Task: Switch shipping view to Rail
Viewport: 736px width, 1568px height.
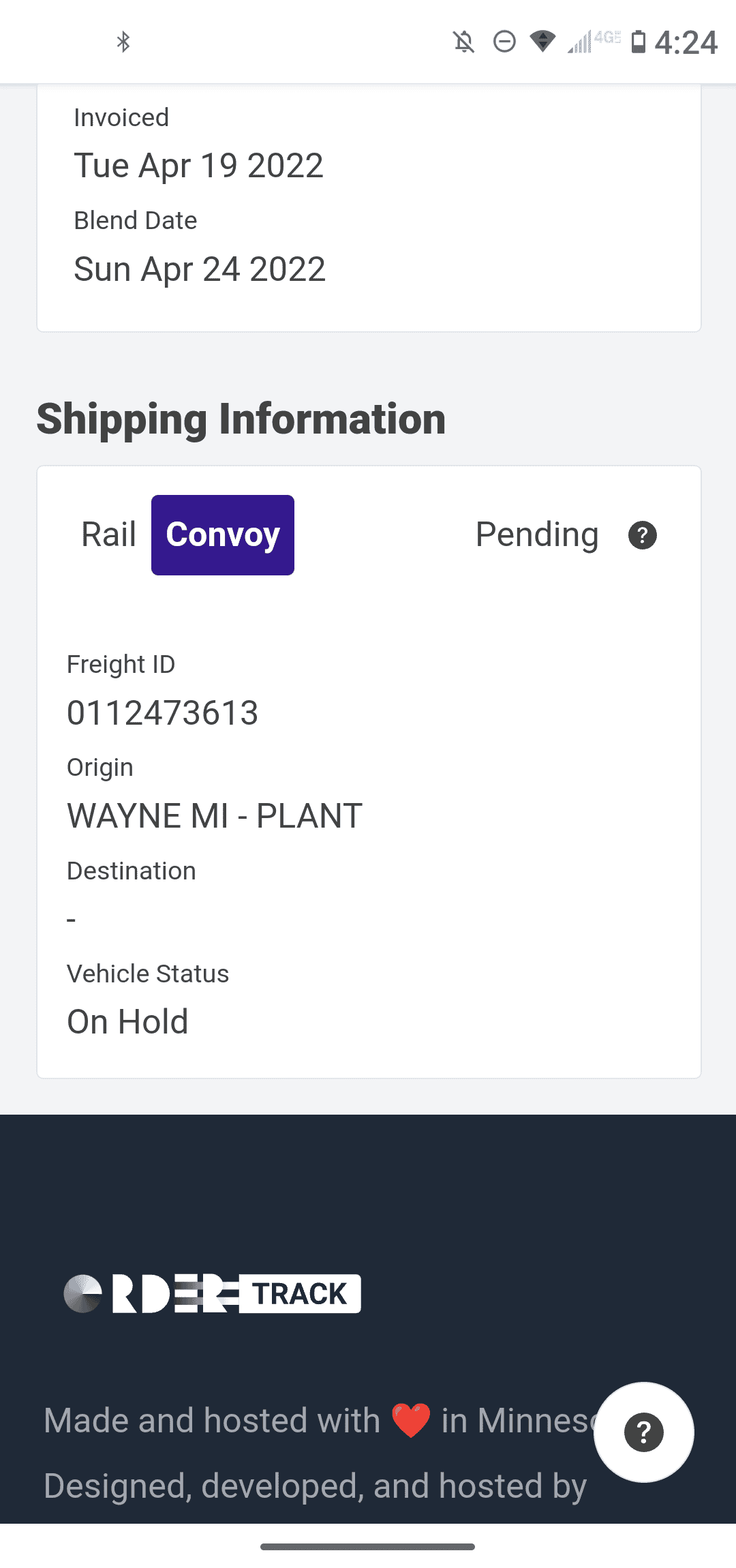Action: [x=108, y=534]
